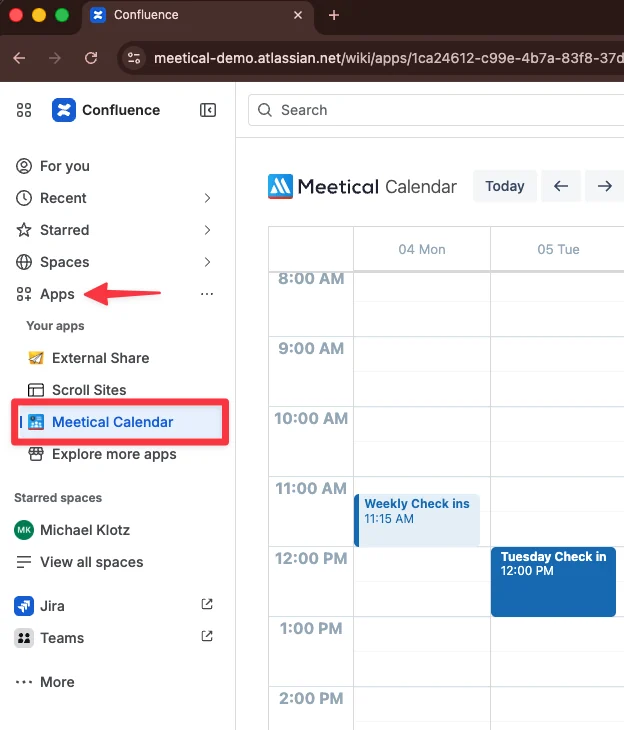Click the For you person icon
This screenshot has width=624, height=730.
pyautogui.click(x=24, y=166)
